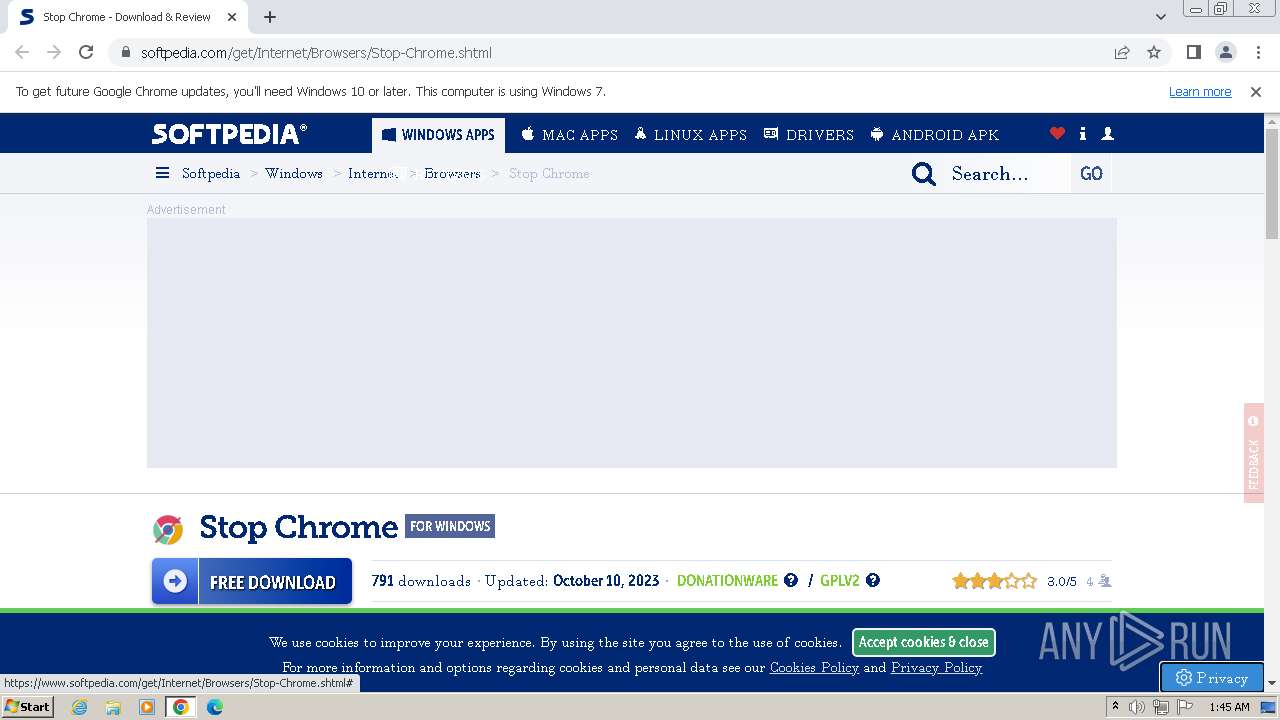Go to Browsers breadcrumb
The image size is (1280, 720).
pyautogui.click(x=452, y=173)
